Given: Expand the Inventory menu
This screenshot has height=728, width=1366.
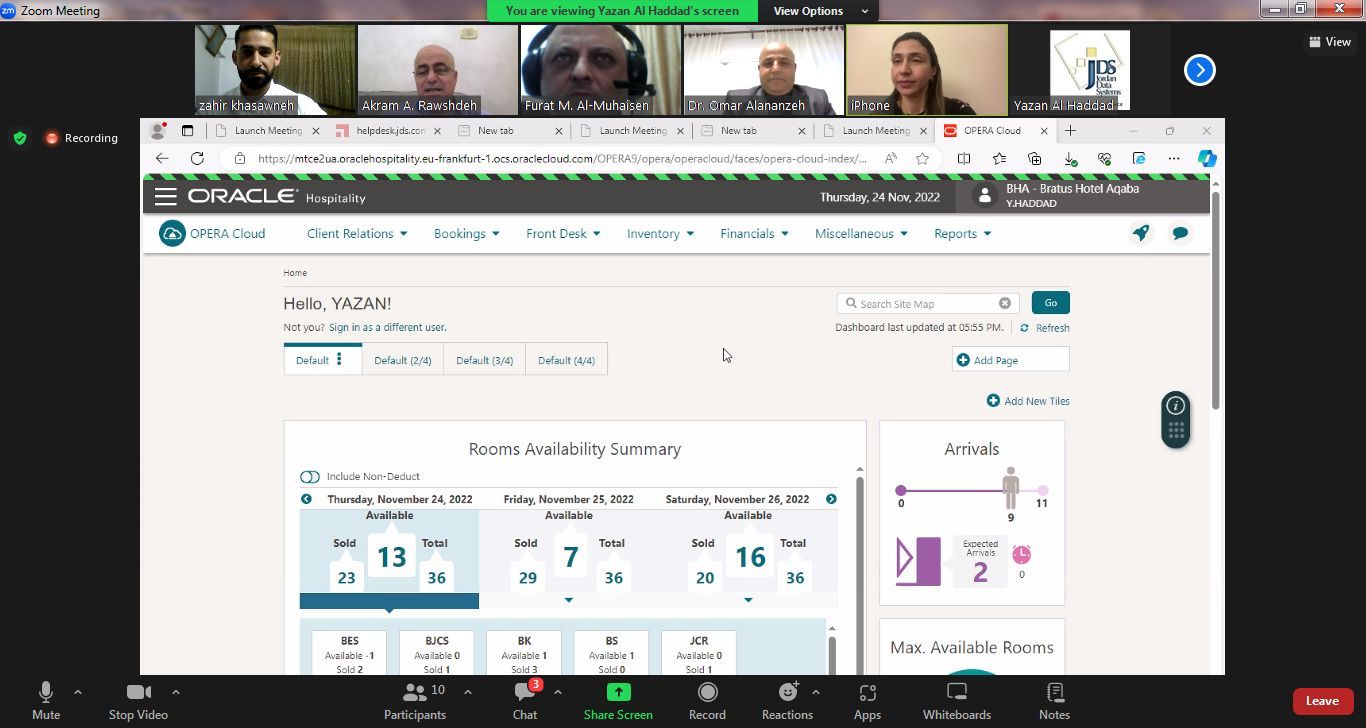Looking at the screenshot, I should [660, 234].
